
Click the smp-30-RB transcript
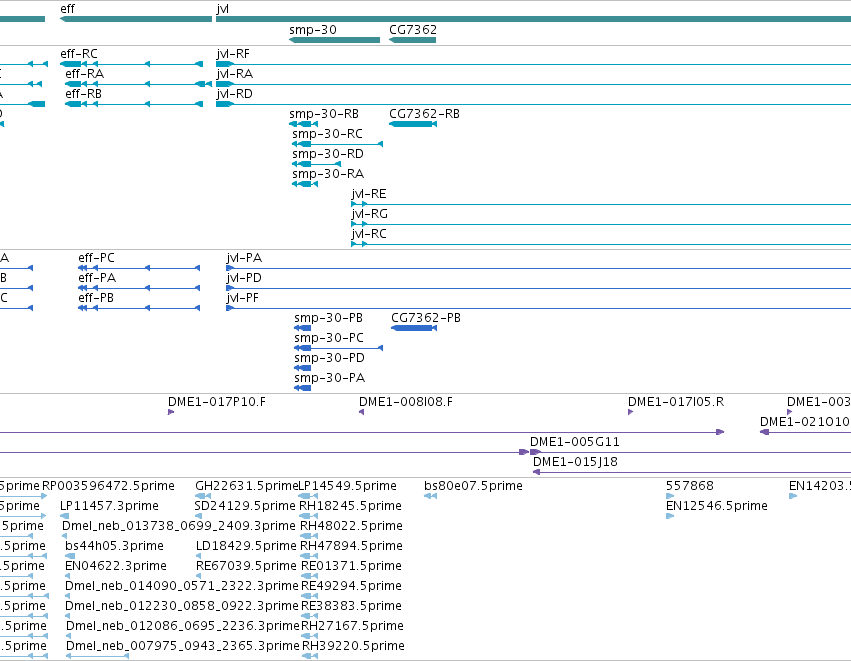tap(303, 124)
